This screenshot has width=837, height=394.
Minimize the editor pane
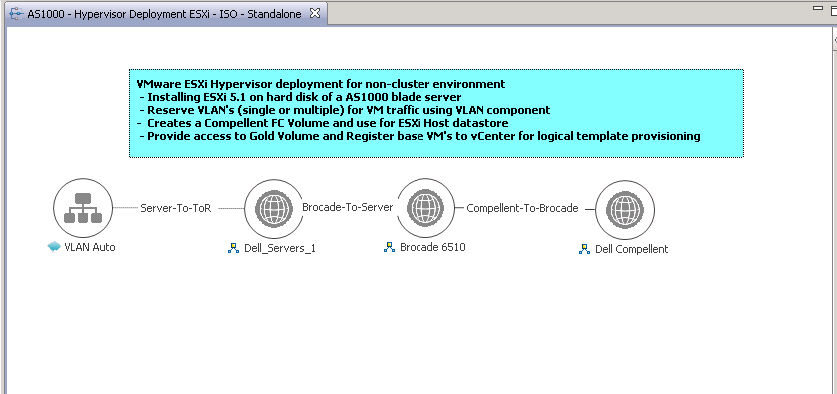coord(818,8)
